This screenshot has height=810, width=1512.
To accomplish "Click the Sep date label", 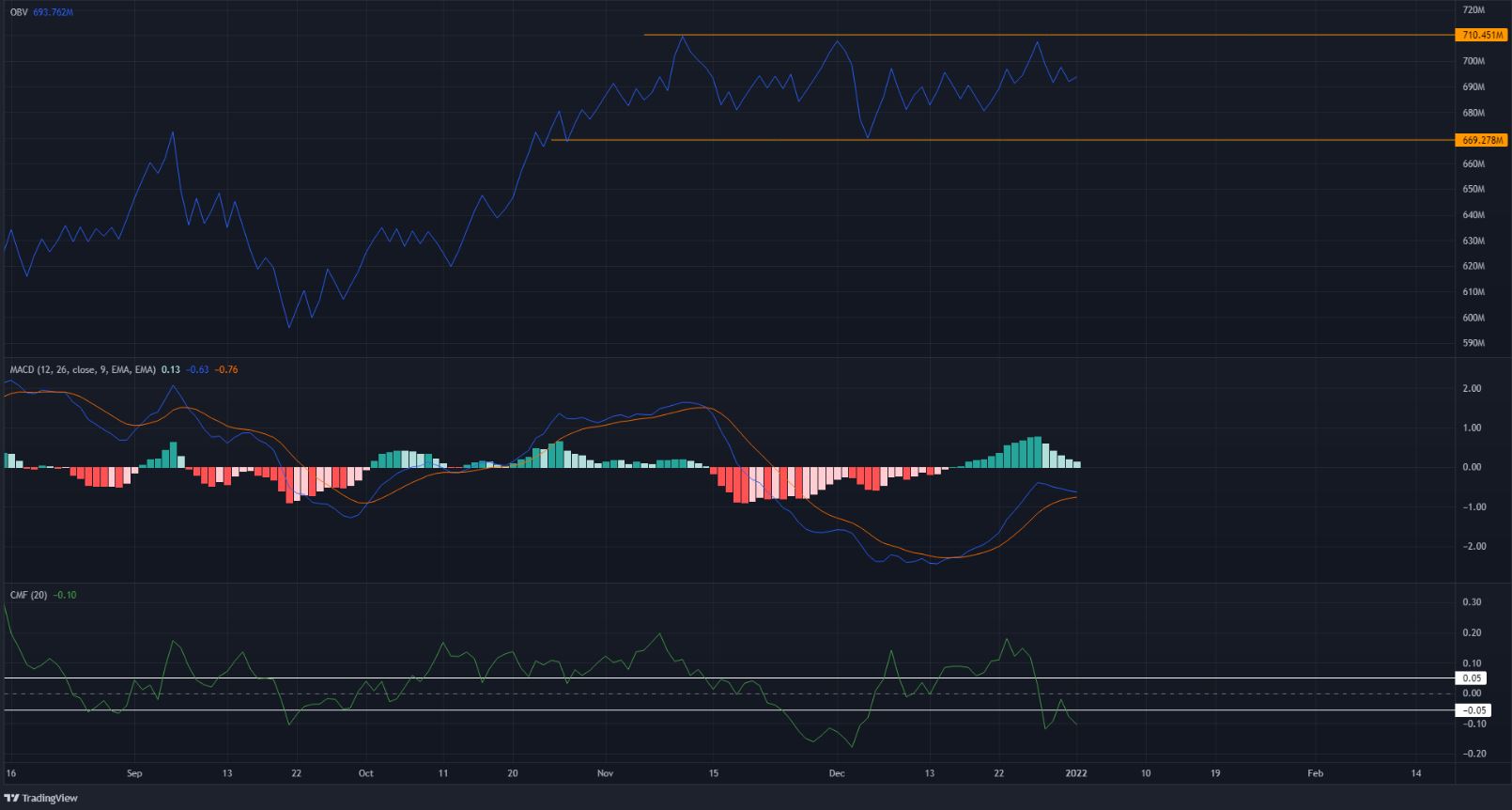I will click(134, 774).
